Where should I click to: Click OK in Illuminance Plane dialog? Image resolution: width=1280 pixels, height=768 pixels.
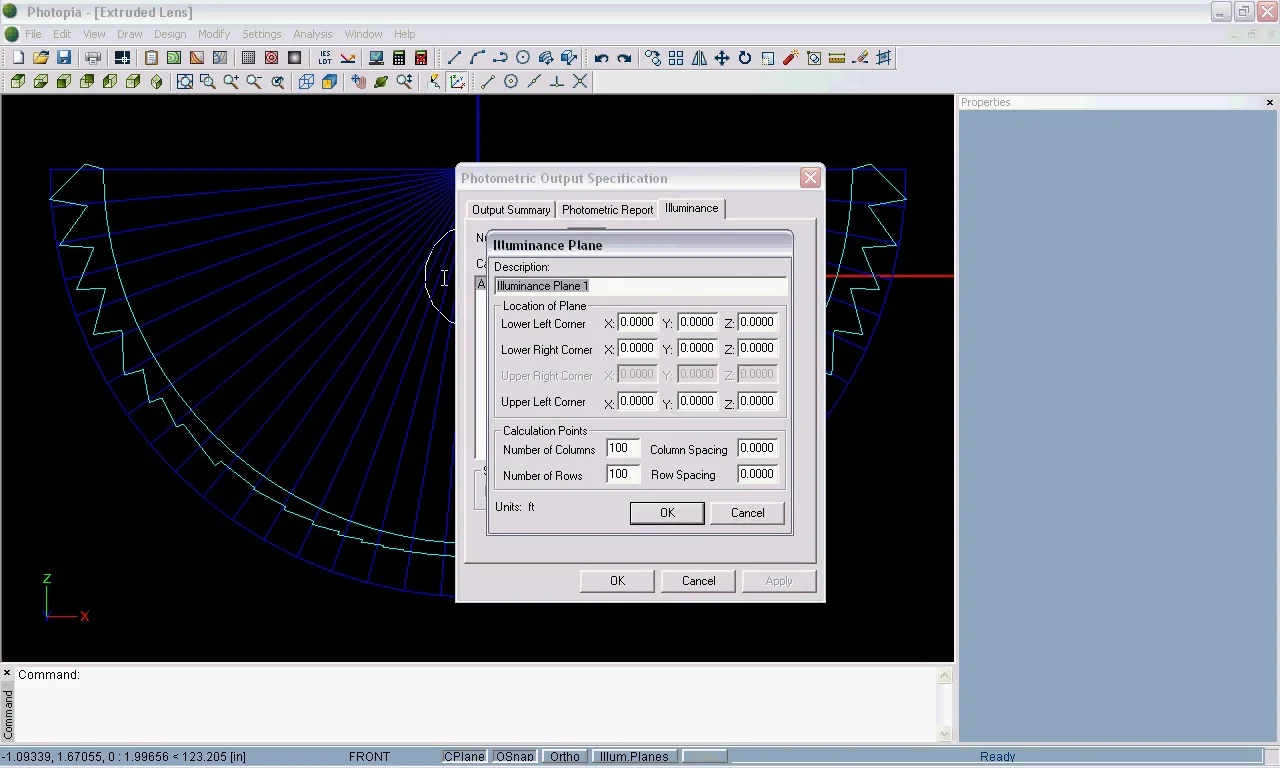coord(667,513)
